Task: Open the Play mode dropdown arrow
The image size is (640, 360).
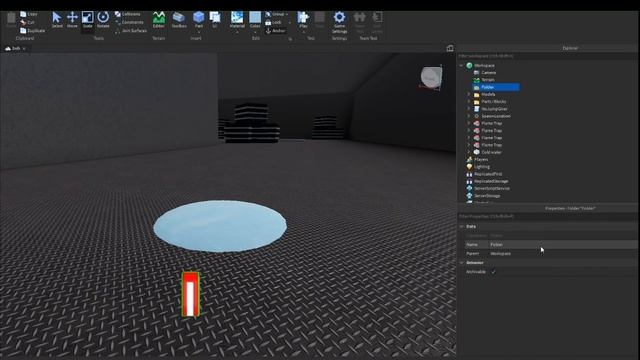Action: [x=303, y=32]
